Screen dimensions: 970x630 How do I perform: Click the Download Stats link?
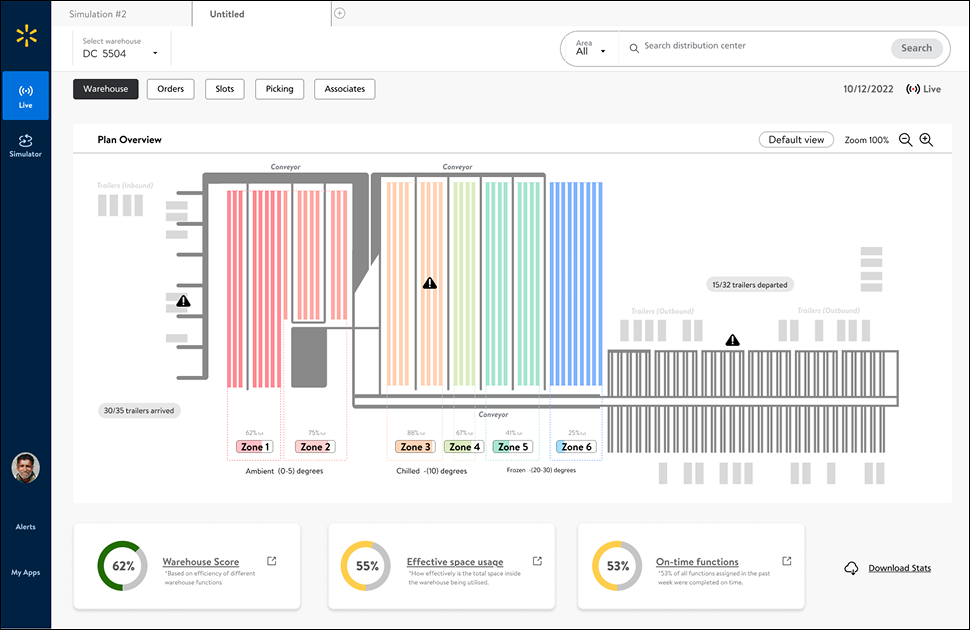899,568
